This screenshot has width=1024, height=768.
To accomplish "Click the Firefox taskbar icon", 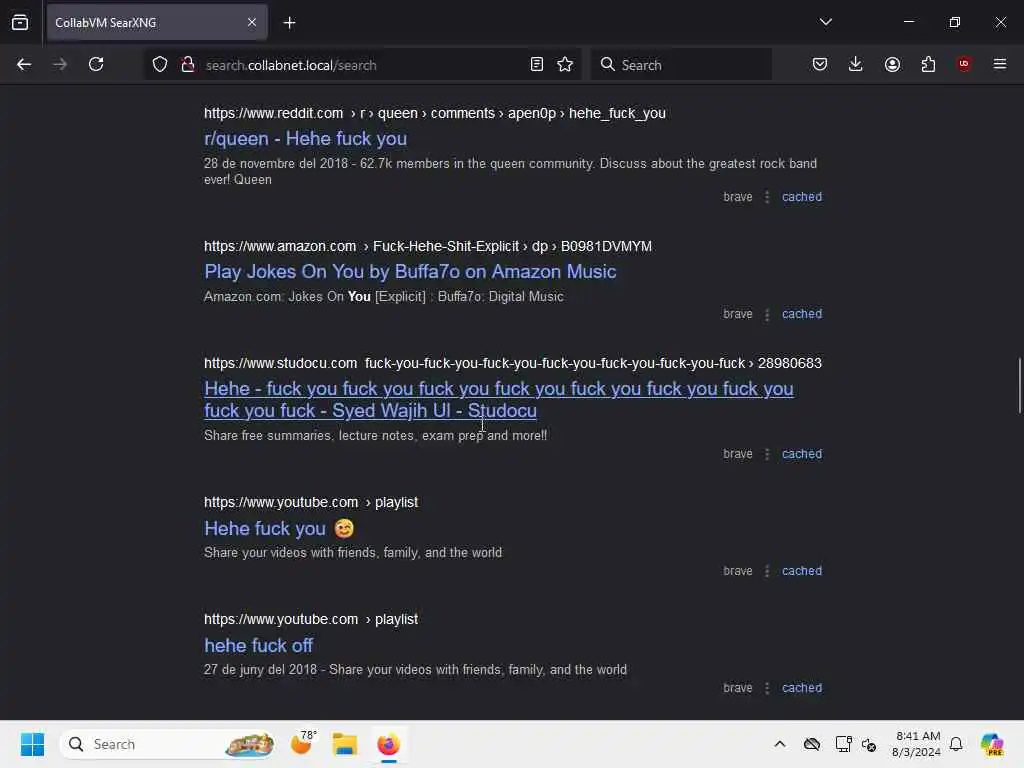I will (x=388, y=744).
